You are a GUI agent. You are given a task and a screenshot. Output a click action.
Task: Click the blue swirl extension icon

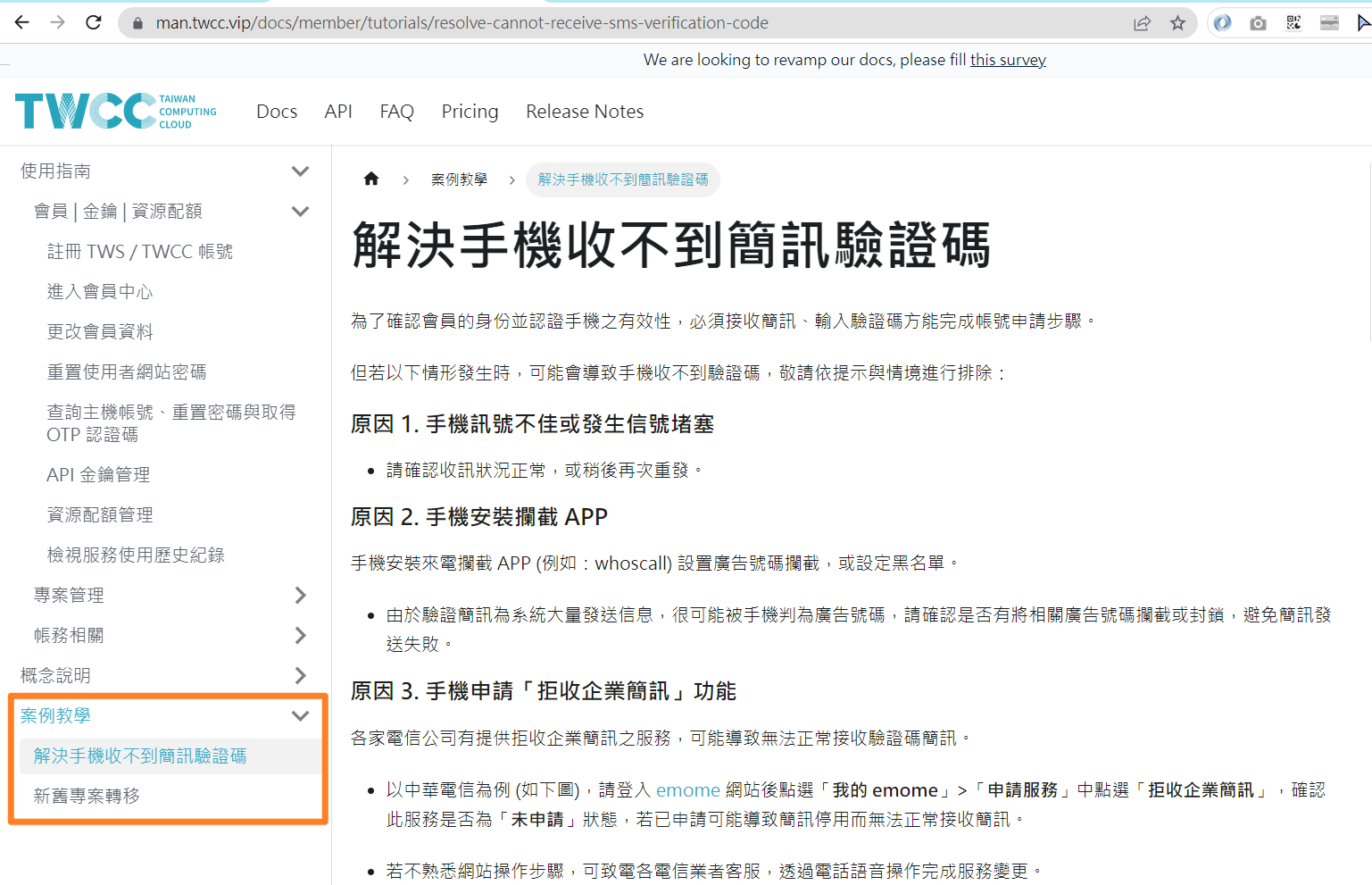(x=1221, y=22)
